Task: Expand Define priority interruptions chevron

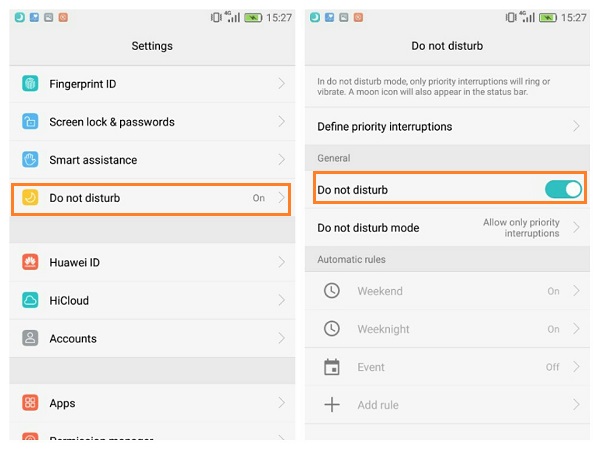Action: [577, 127]
